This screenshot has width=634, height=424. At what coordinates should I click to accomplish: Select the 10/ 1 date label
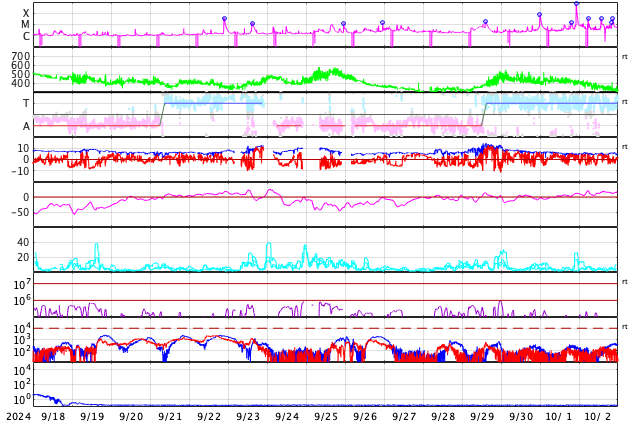pyautogui.click(x=559, y=417)
